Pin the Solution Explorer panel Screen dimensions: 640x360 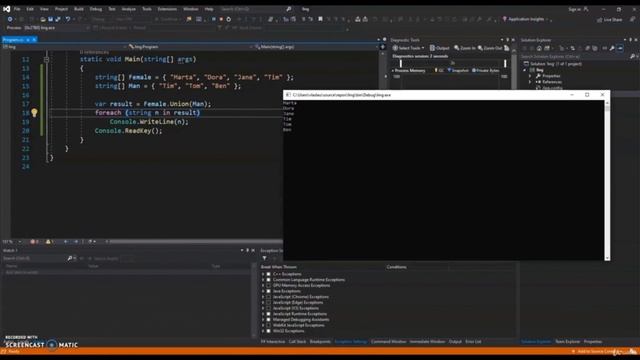click(630, 40)
